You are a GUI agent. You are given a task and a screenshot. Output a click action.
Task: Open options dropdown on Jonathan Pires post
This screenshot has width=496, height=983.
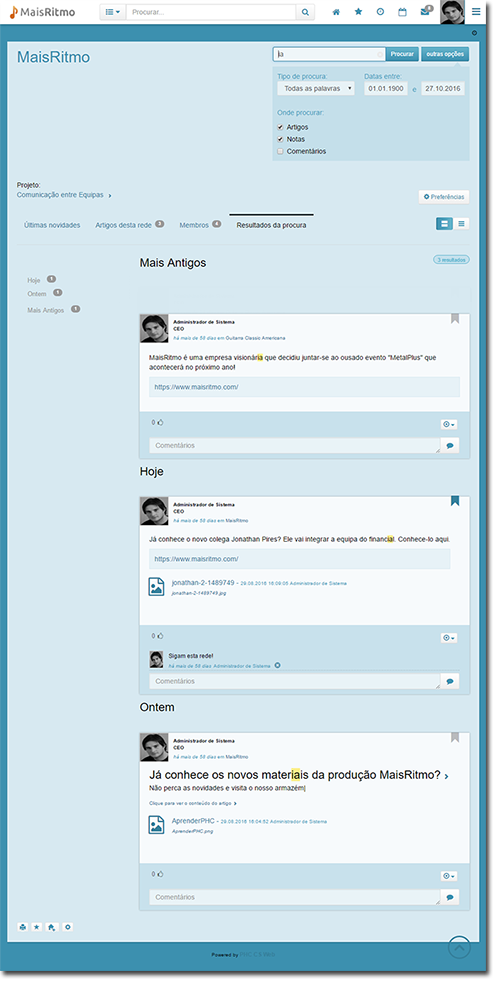tap(449, 638)
